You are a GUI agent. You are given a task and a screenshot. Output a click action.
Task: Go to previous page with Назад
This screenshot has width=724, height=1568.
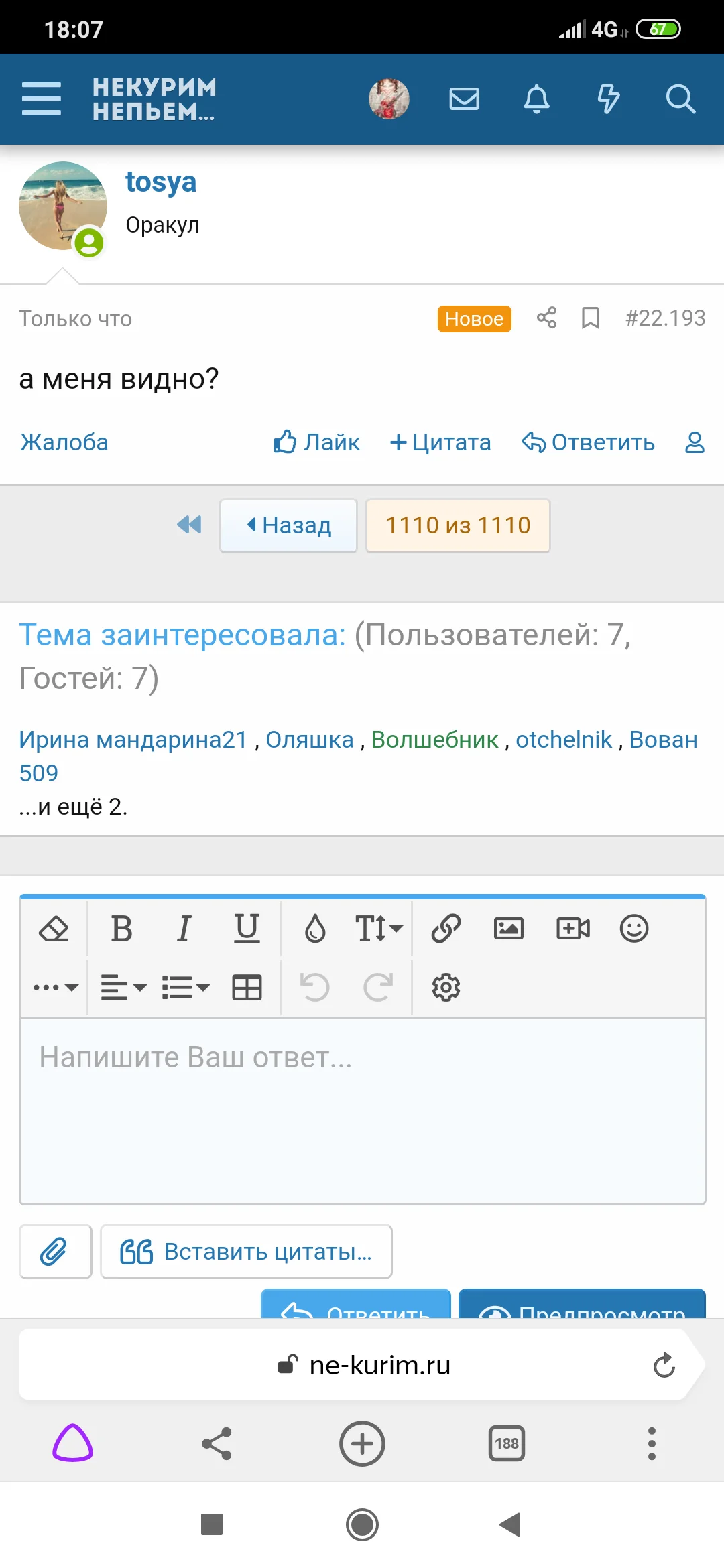[289, 525]
